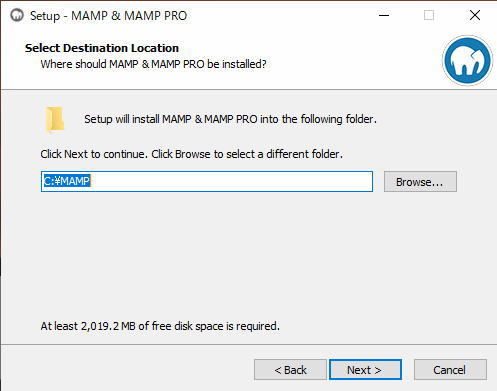Click the MAMP setup icon in title bar
Viewport: 497px width, 391px height.
click(x=17, y=15)
